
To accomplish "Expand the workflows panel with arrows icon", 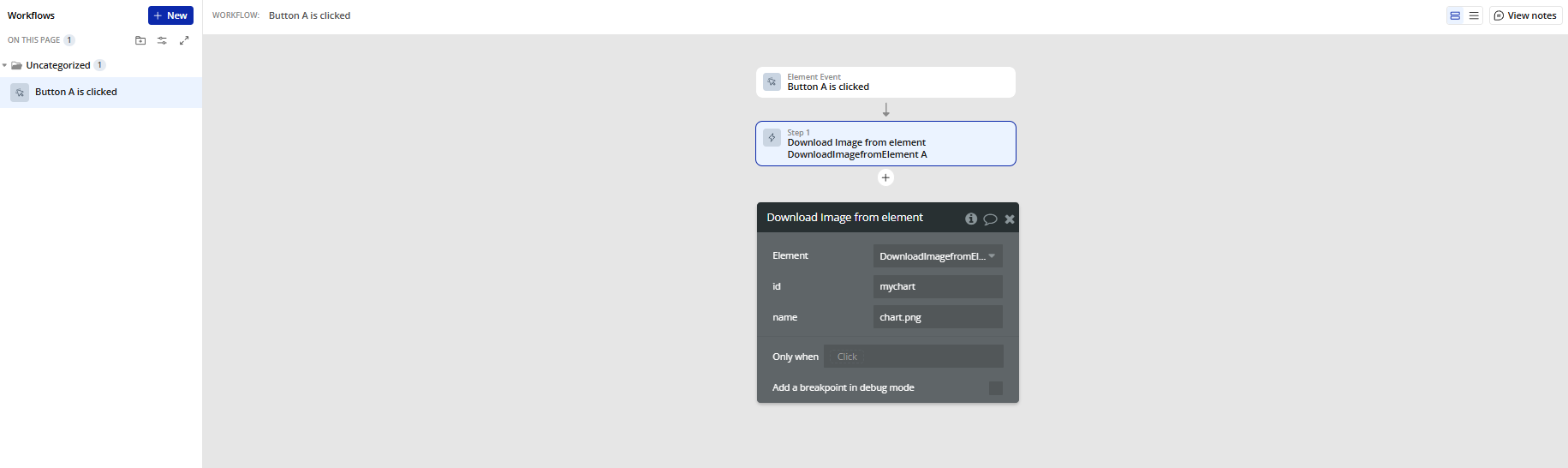I will click(184, 40).
